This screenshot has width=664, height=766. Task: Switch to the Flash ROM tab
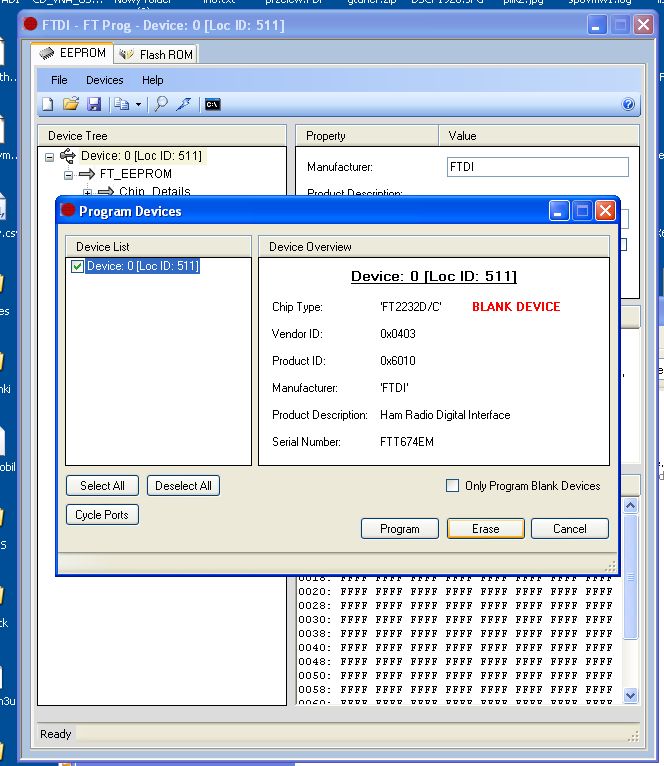pos(156,55)
